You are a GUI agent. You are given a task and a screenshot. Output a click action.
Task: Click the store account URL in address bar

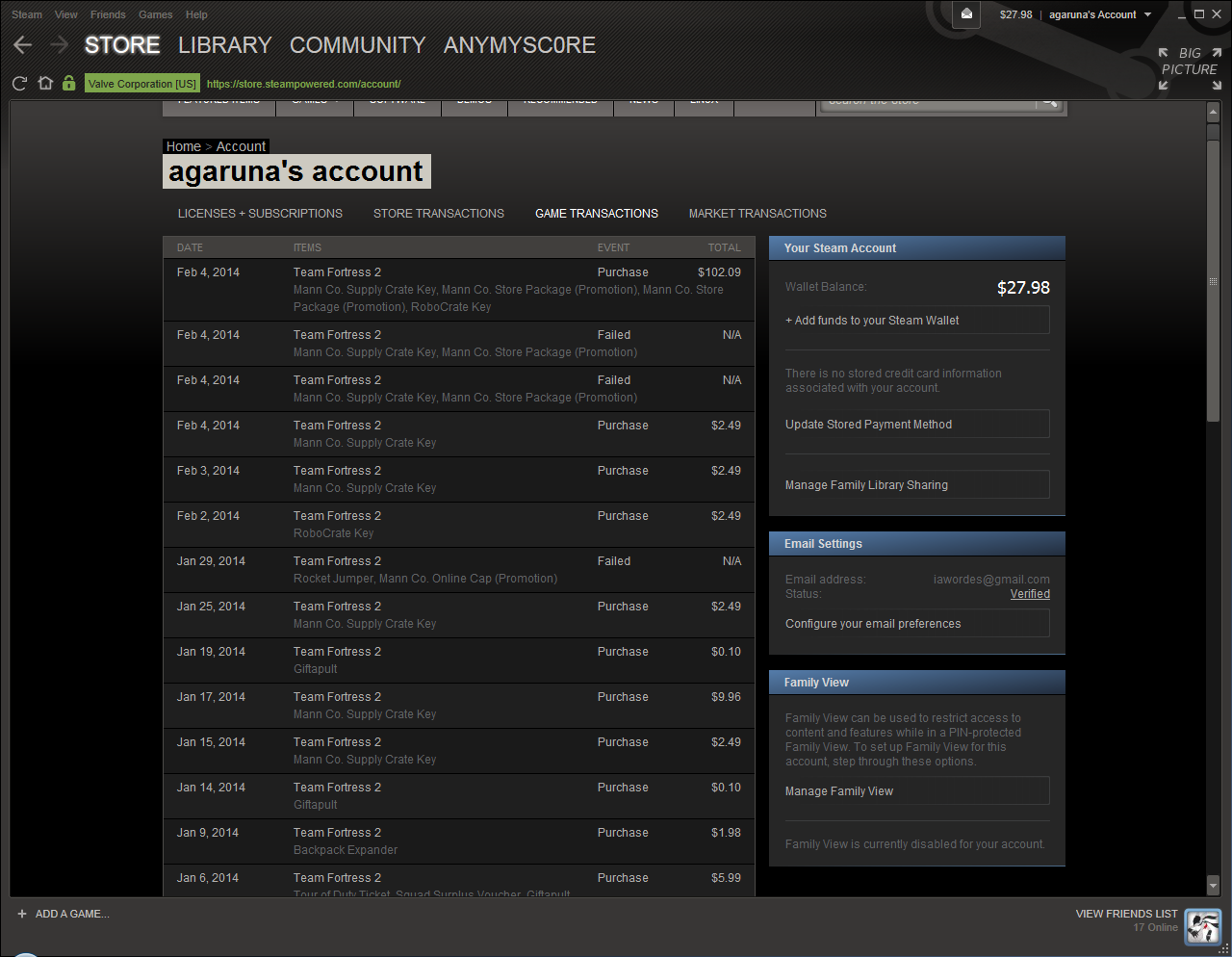click(303, 84)
